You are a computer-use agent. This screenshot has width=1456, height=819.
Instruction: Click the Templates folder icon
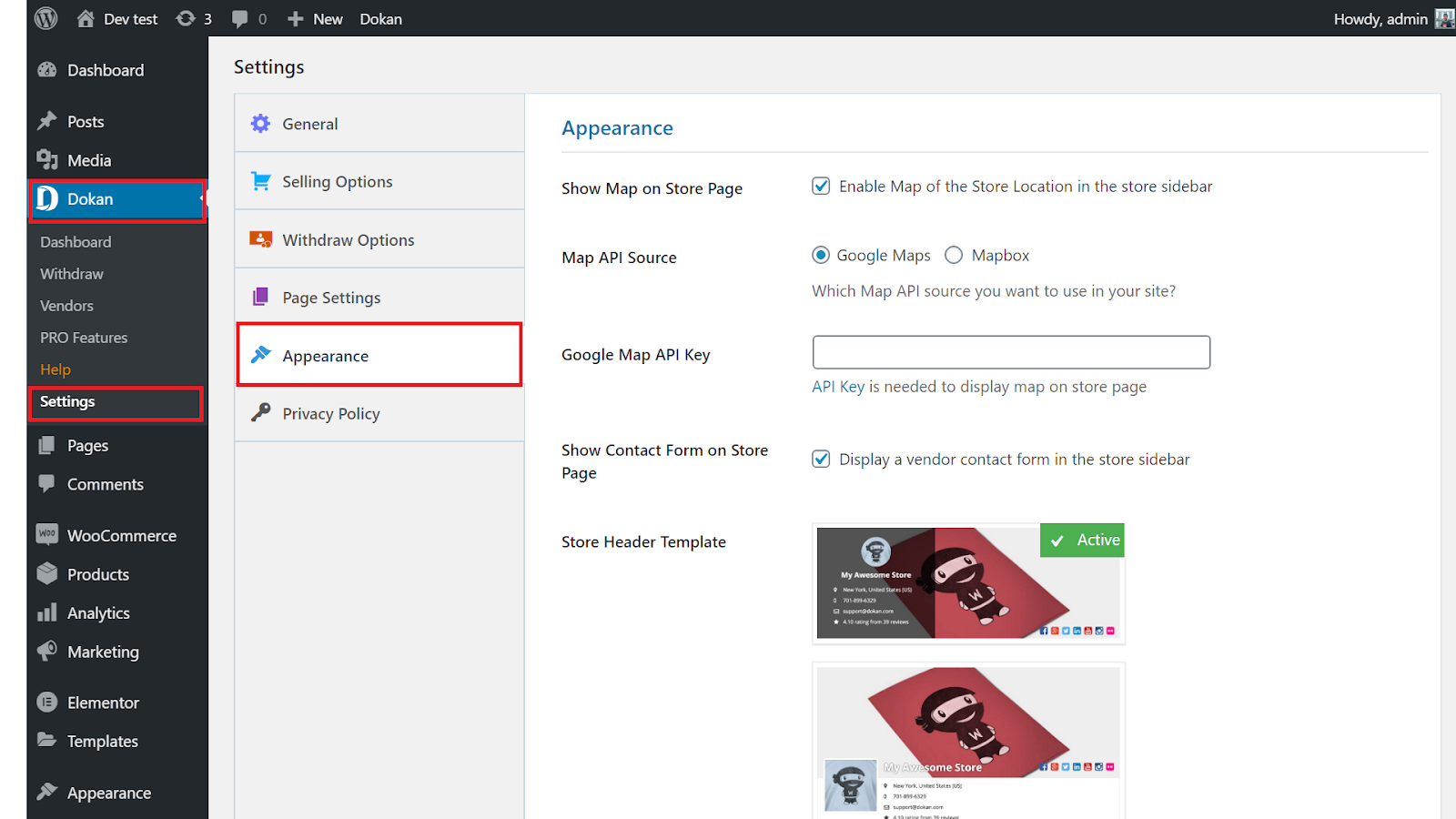point(47,740)
